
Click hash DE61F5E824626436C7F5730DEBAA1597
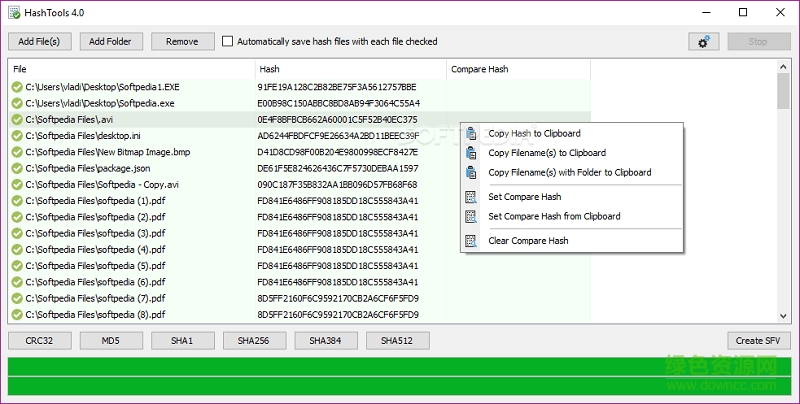[x=338, y=168]
